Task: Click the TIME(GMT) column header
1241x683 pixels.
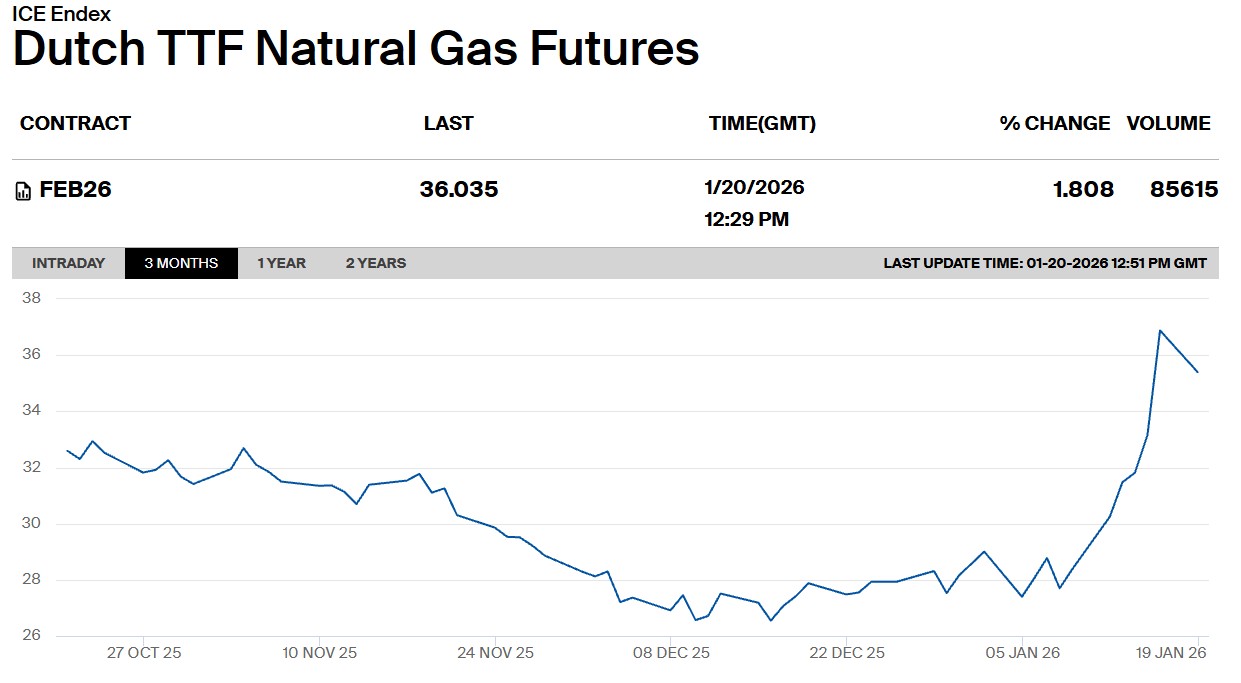Action: tap(762, 123)
